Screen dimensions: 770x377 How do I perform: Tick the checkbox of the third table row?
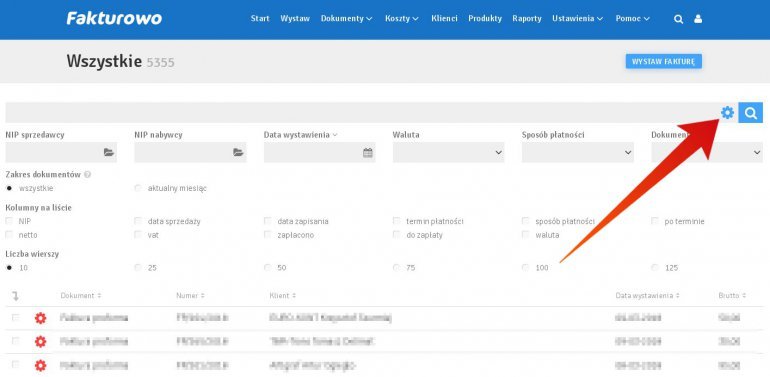tap(15, 365)
